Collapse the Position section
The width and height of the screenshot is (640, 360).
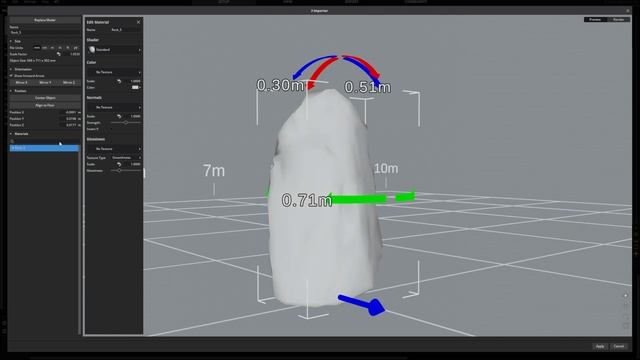(11, 91)
